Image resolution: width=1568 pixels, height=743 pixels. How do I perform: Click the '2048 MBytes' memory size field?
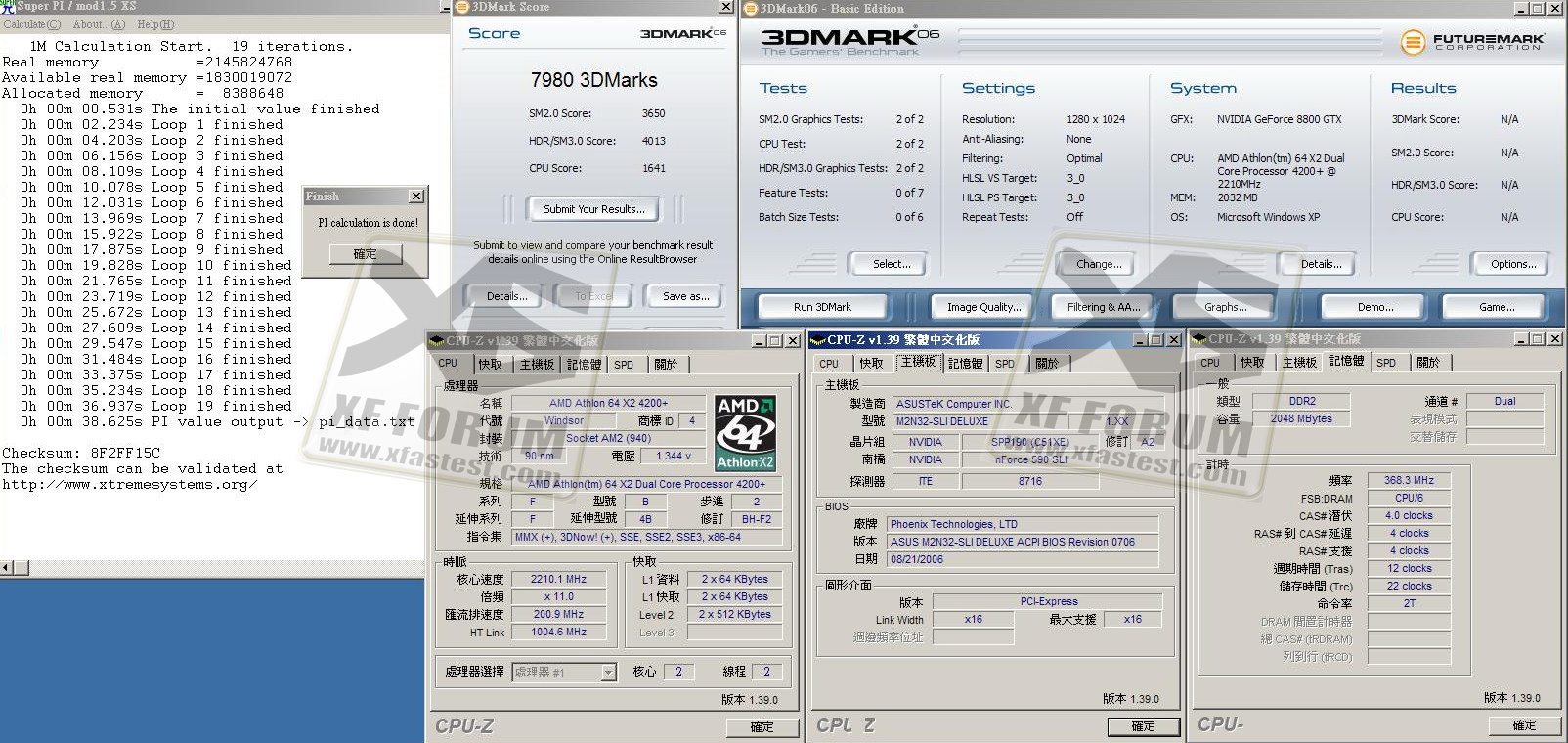(x=1301, y=418)
